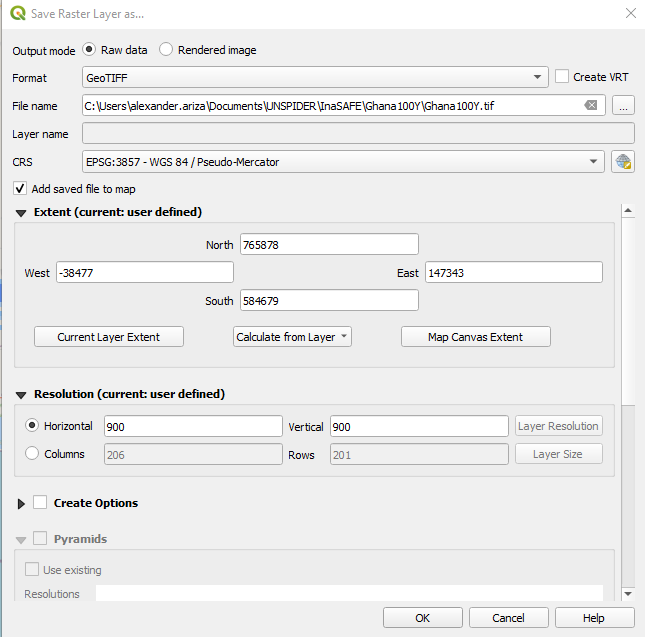Image resolution: width=645 pixels, height=637 pixels.
Task: Click the Horizontal resolution input field
Action: click(x=193, y=426)
